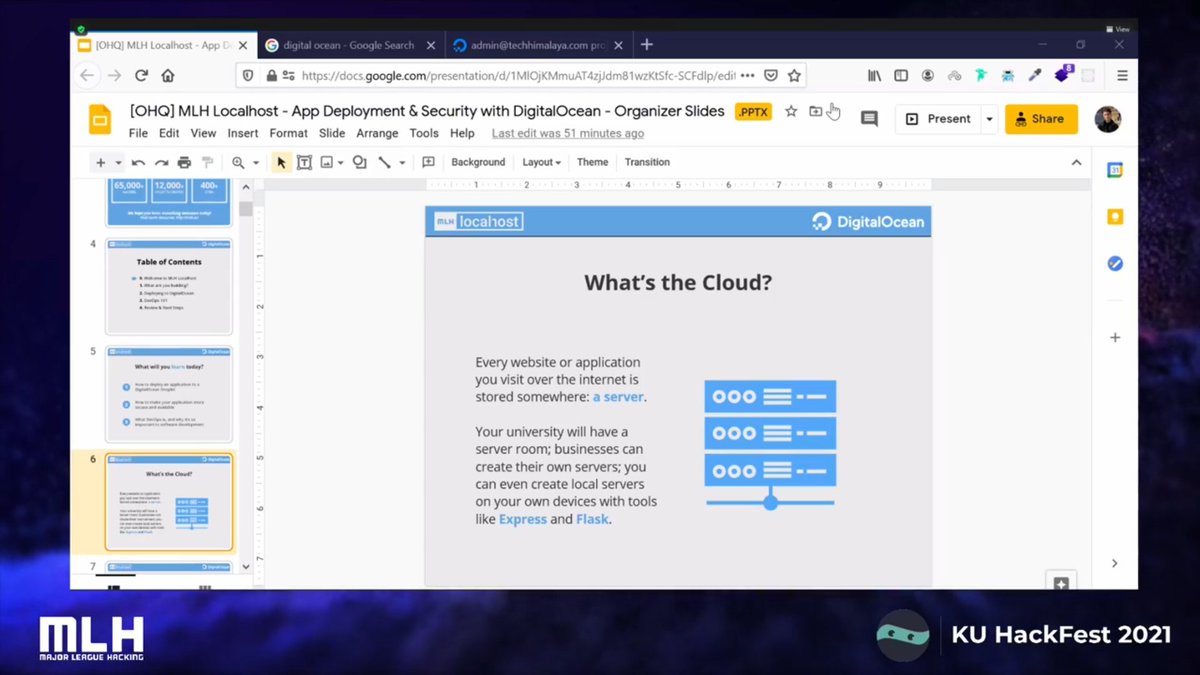The width and height of the screenshot is (1200, 675).
Task: Click the yellow Share button
Action: (x=1041, y=118)
